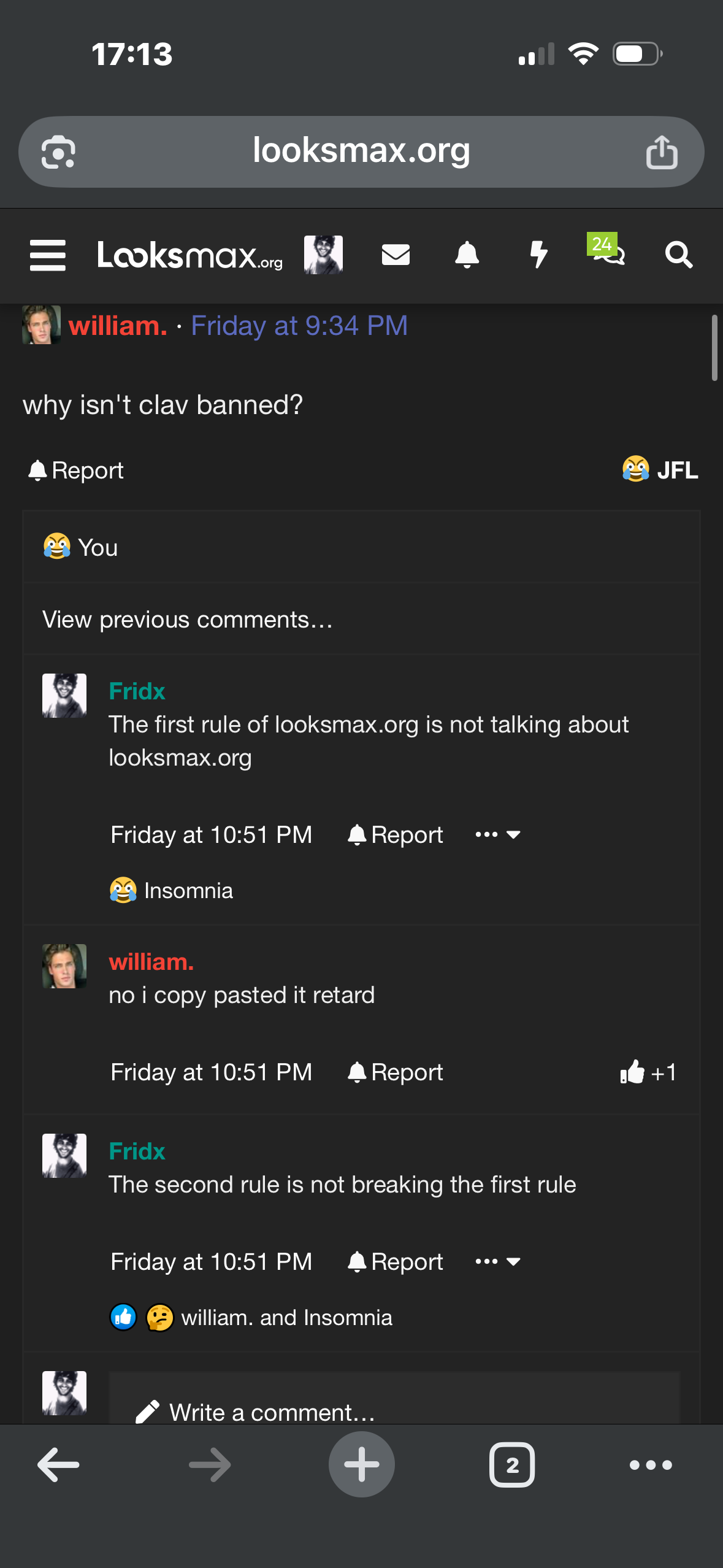Image resolution: width=723 pixels, height=1568 pixels.
Task: Toggle the +1 like on william's comment
Action: pos(648,1072)
